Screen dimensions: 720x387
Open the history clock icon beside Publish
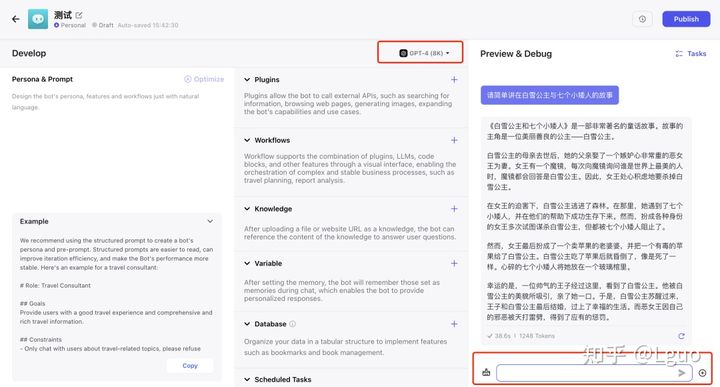pos(642,19)
